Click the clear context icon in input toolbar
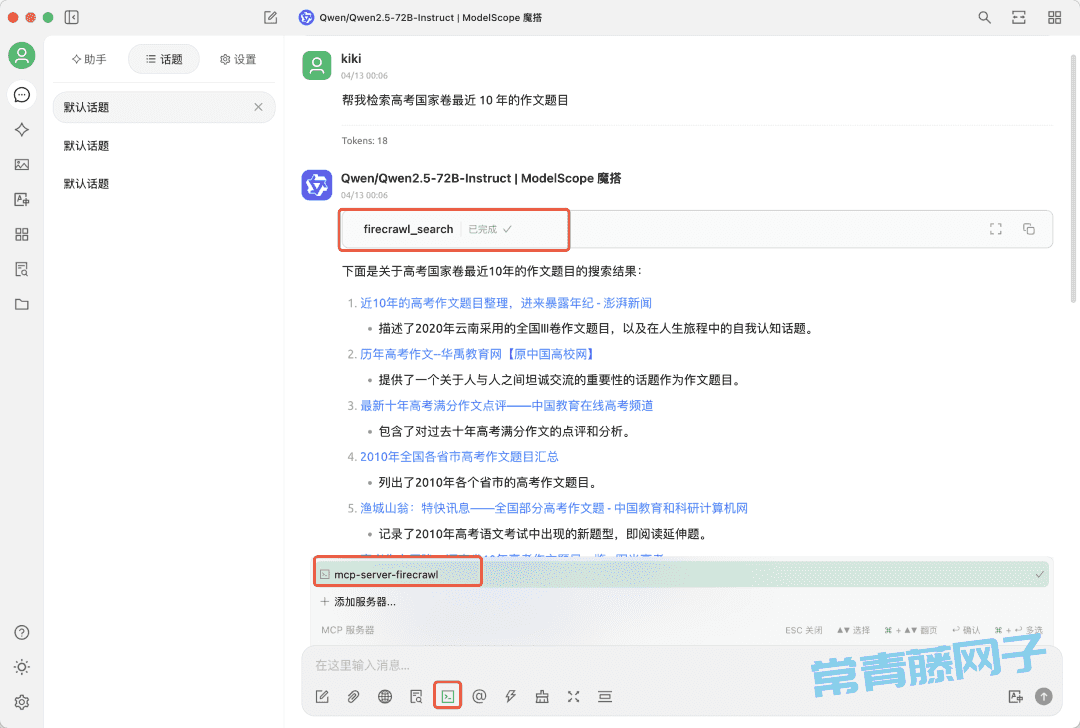This screenshot has width=1080, height=728. [605, 696]
